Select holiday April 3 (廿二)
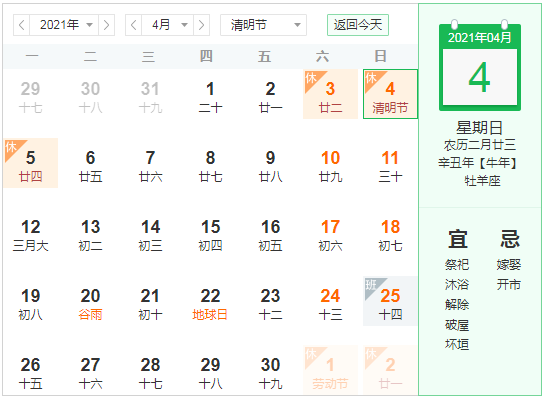 pos(331,94)
